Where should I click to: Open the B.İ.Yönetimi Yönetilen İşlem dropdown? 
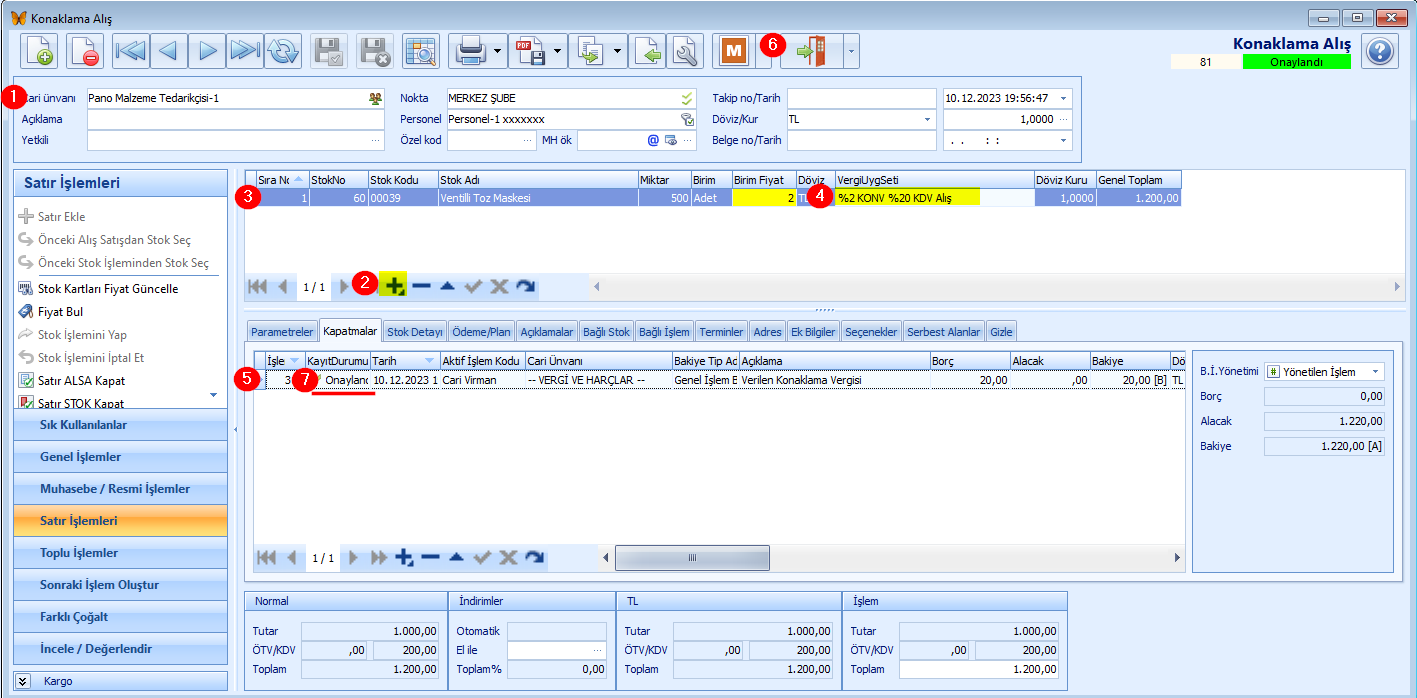1376,372
